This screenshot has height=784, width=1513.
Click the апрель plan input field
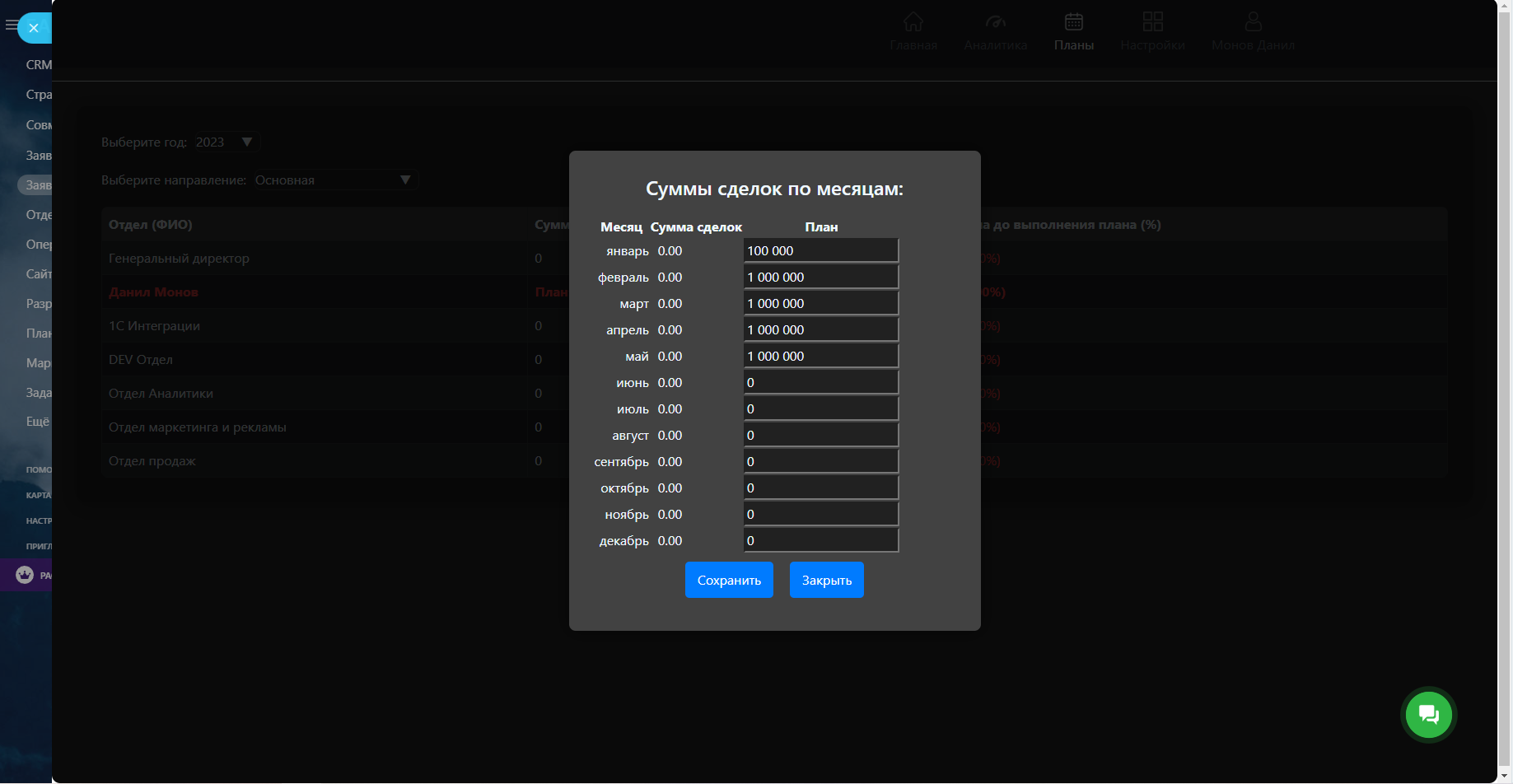click(x=821, y=329)
